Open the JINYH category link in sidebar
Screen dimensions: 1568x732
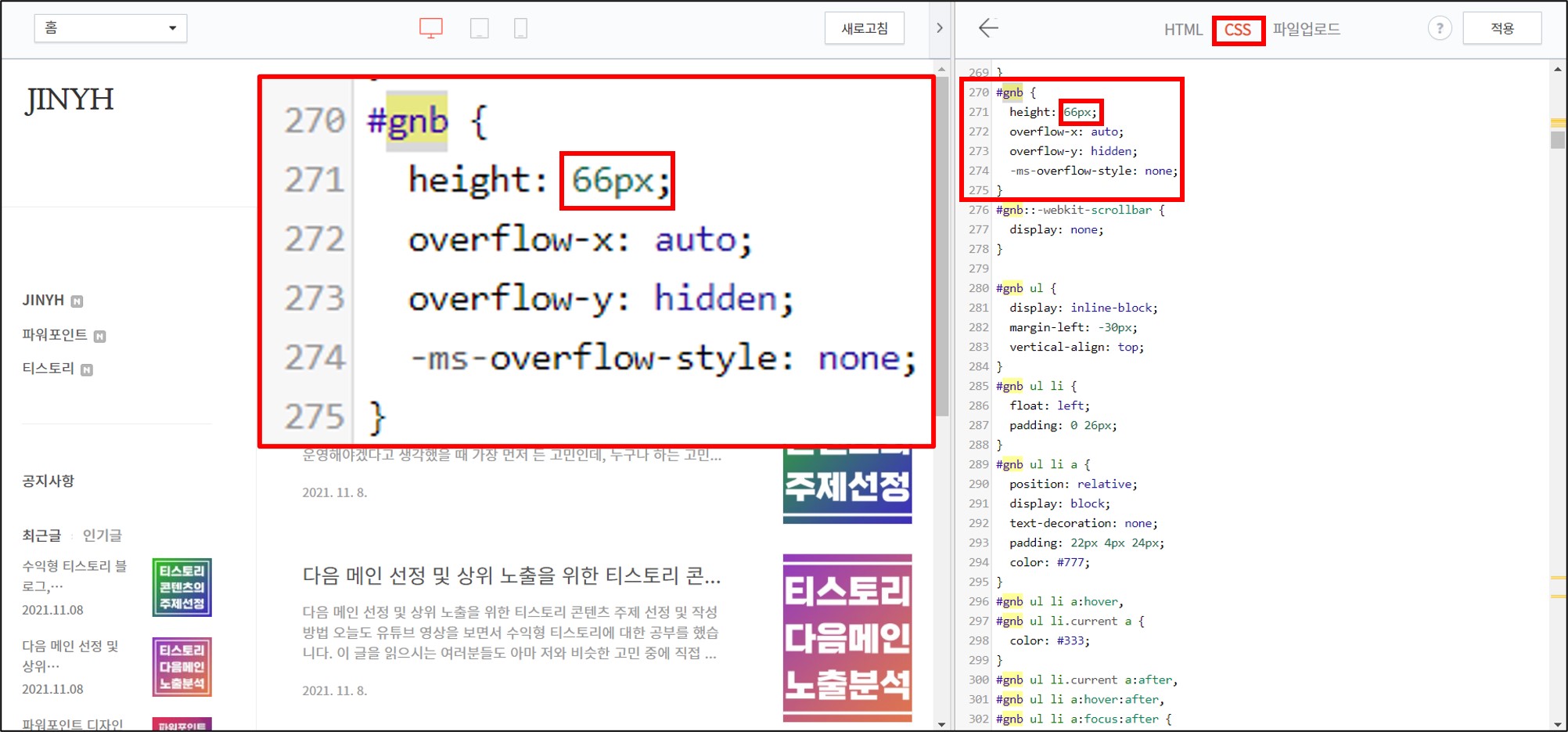click(x=43, y=300)
